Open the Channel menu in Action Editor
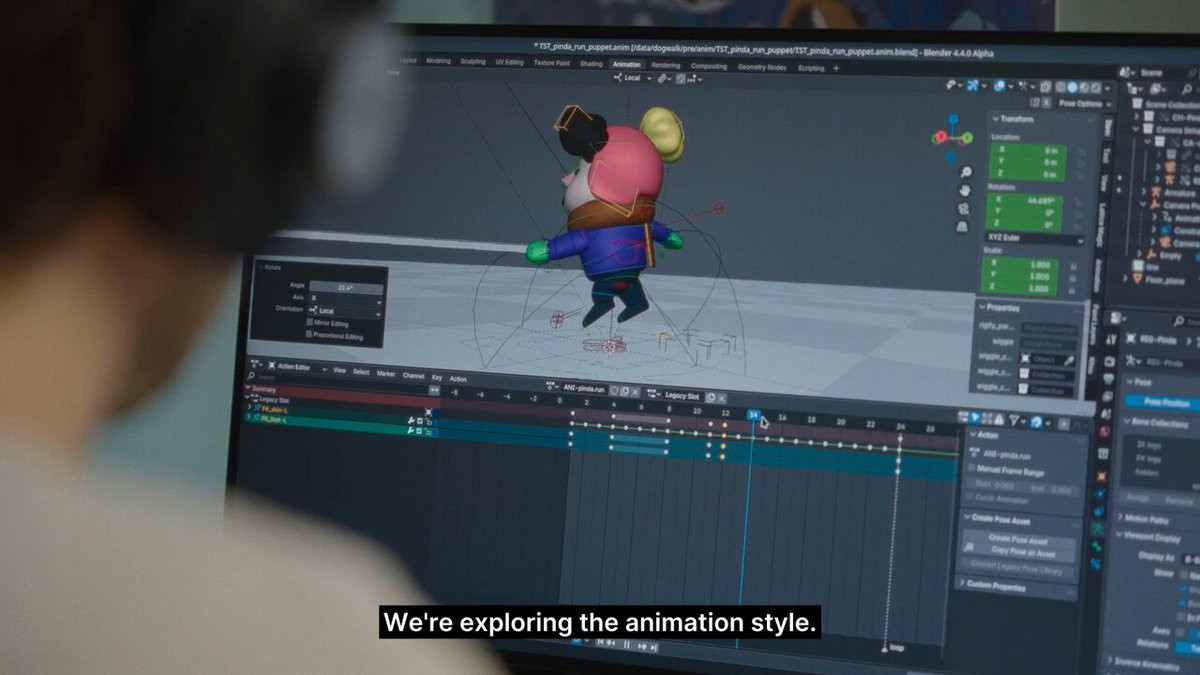This screenshot has height=675, width=1200. [413, 376]
